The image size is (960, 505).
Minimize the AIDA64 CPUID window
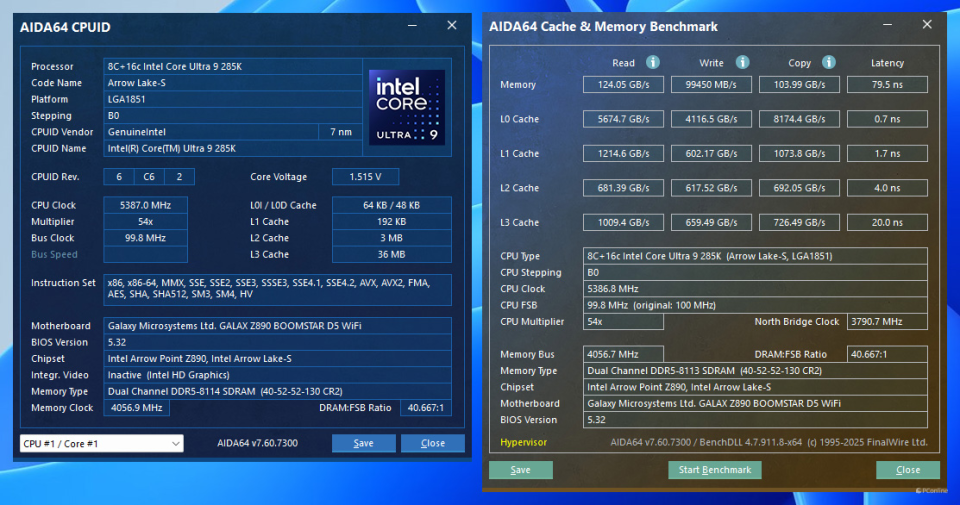(412, 26)
